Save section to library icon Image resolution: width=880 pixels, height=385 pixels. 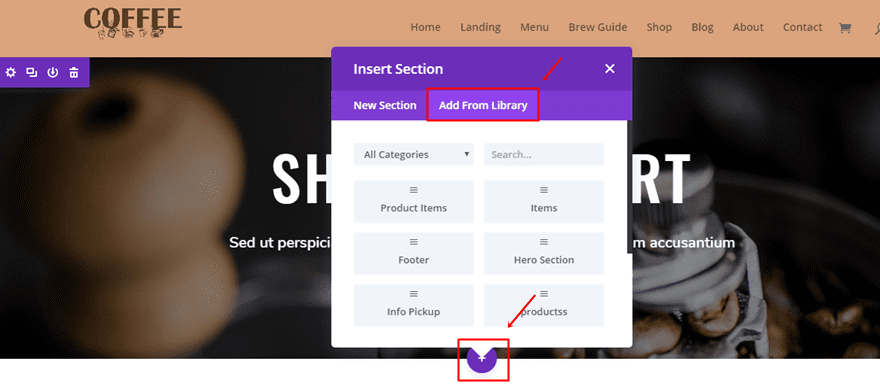point(53,72)
